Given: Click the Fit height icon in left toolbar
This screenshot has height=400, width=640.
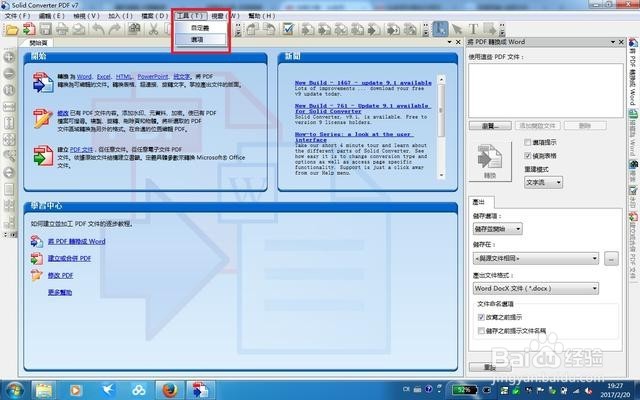Looking at the screenshot, I should pyautogui.click(x=9, y=123).
